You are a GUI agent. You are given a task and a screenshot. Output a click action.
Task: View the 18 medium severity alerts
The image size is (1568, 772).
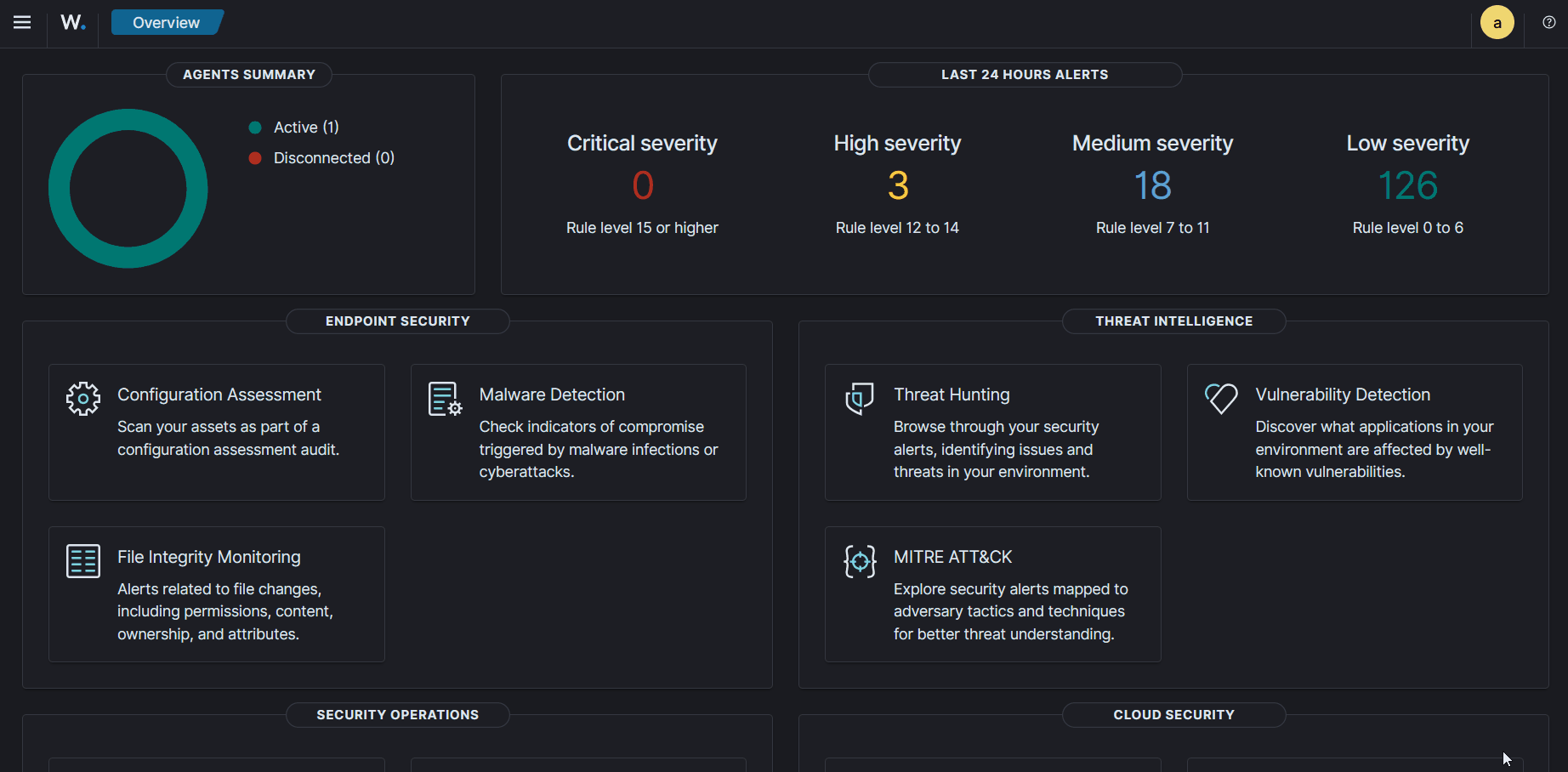pyautogui.click(x=1152, y=185)
